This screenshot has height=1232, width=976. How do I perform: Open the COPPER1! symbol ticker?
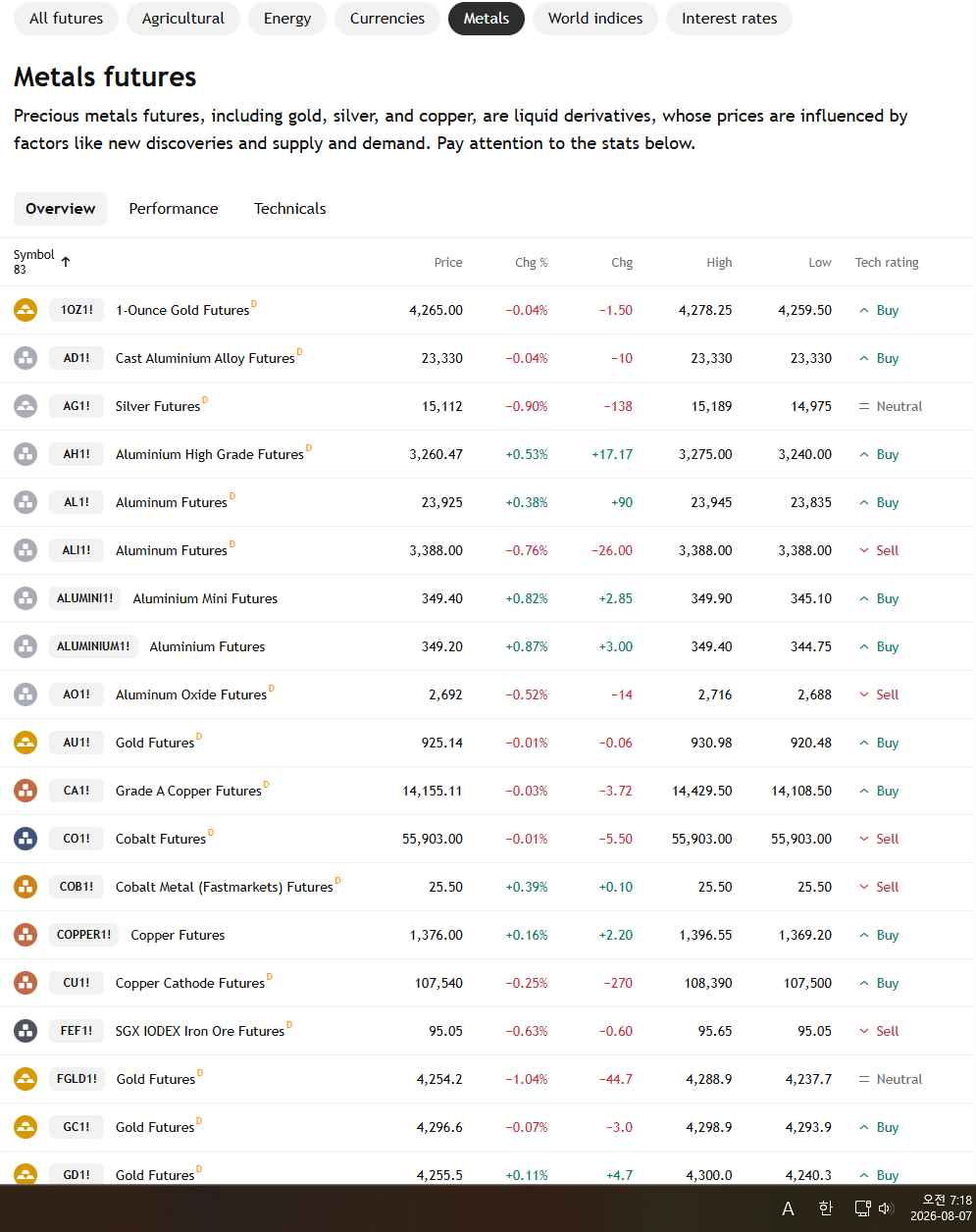[x=84, y=935]
